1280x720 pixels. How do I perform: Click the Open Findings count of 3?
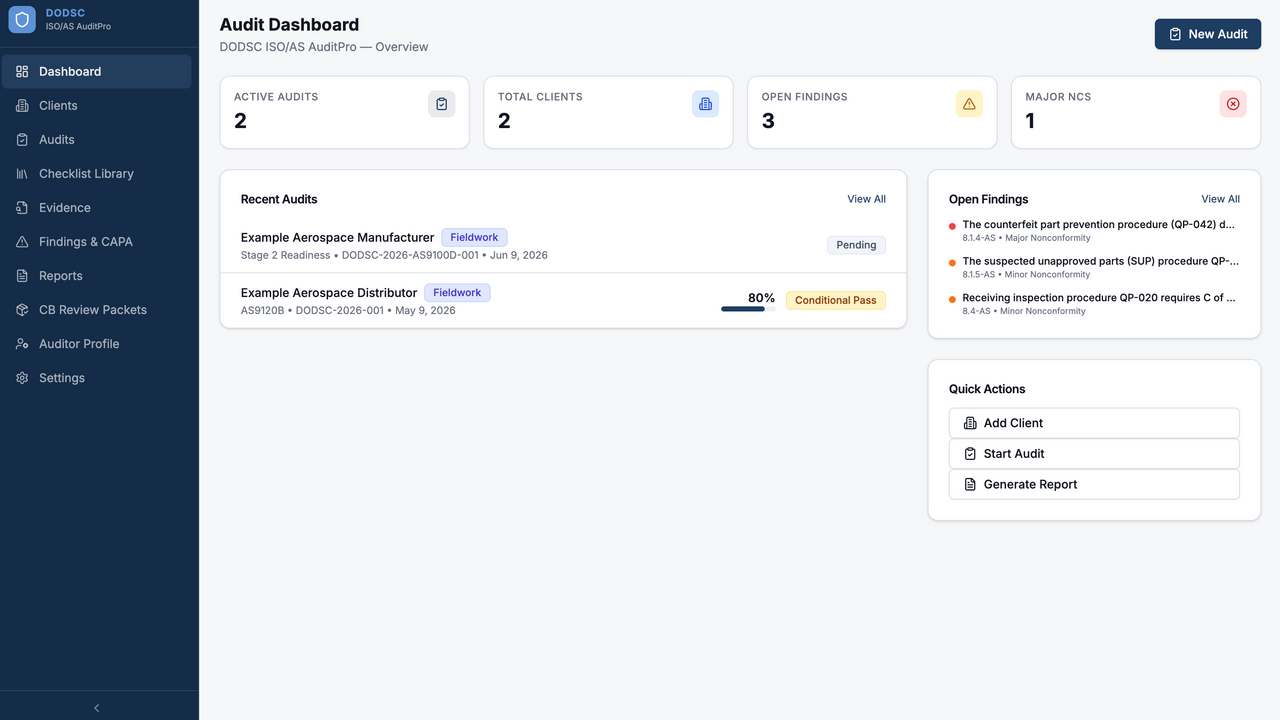click(x=768, y=121)
